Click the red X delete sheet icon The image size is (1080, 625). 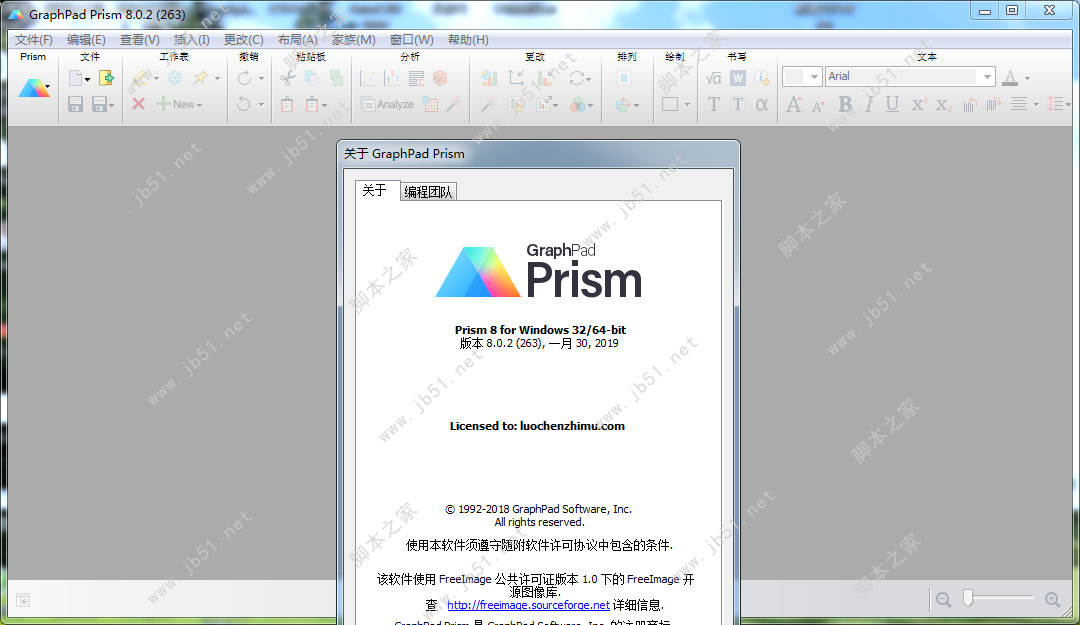click(x=138, y=104)
